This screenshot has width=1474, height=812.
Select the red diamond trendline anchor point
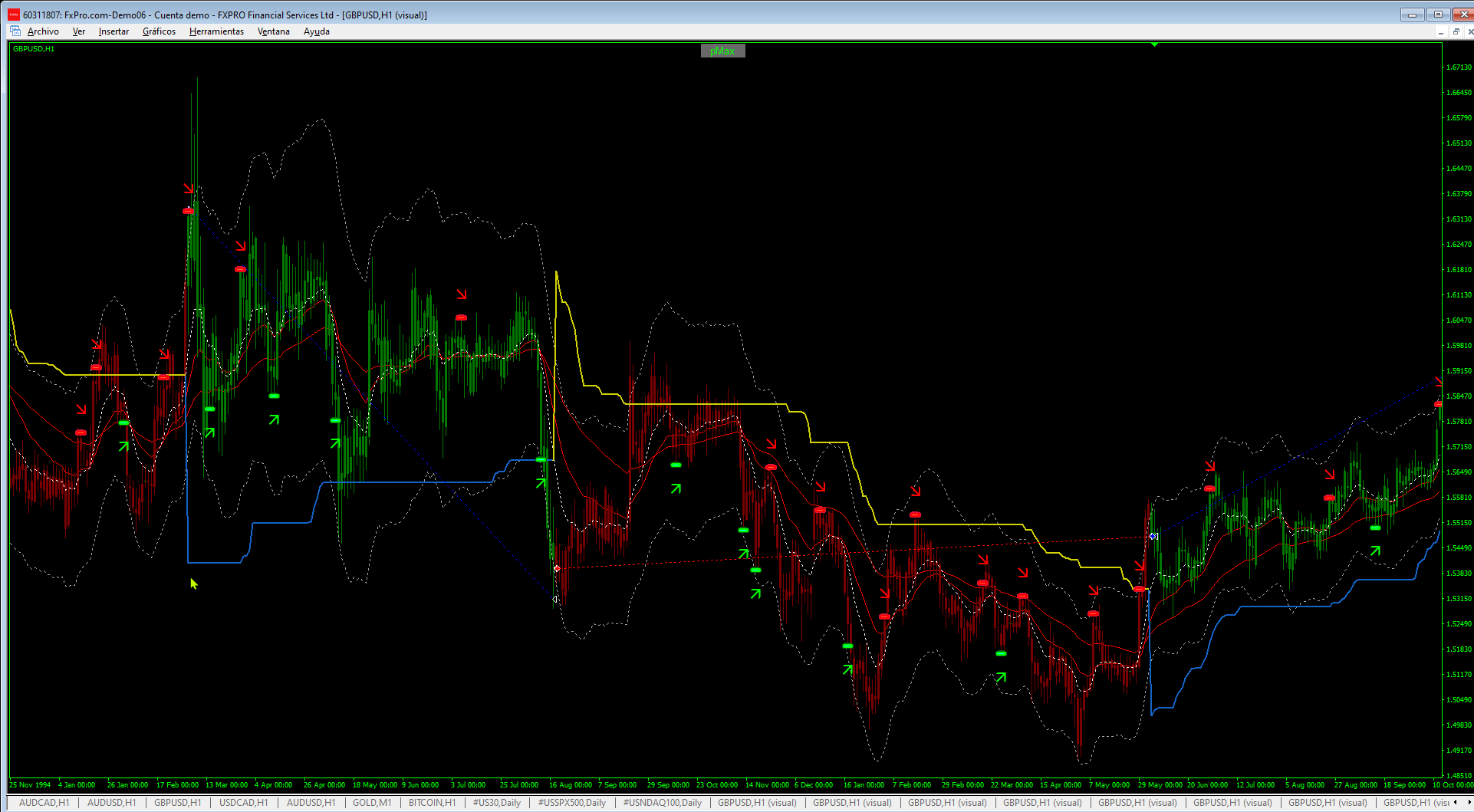pyautogui.click(x=557, y=568)
